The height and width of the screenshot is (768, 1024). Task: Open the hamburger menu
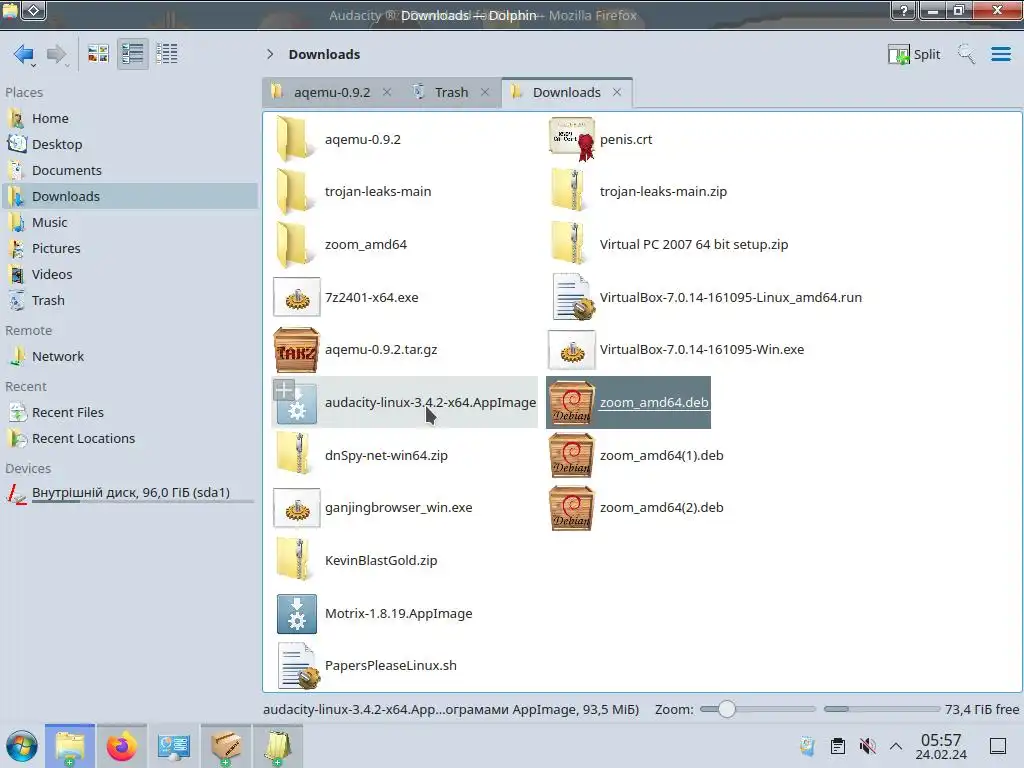[x=1000, y=54]
